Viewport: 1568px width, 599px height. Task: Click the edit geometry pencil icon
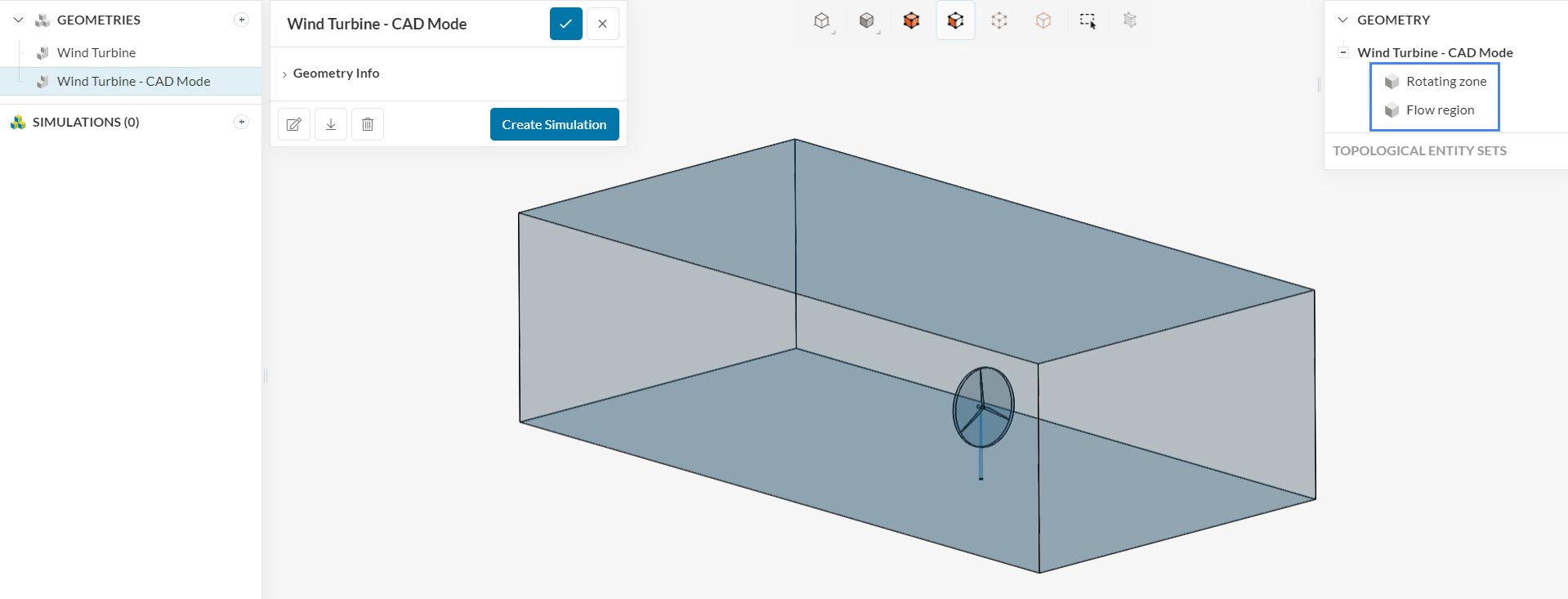click(294, 124)
